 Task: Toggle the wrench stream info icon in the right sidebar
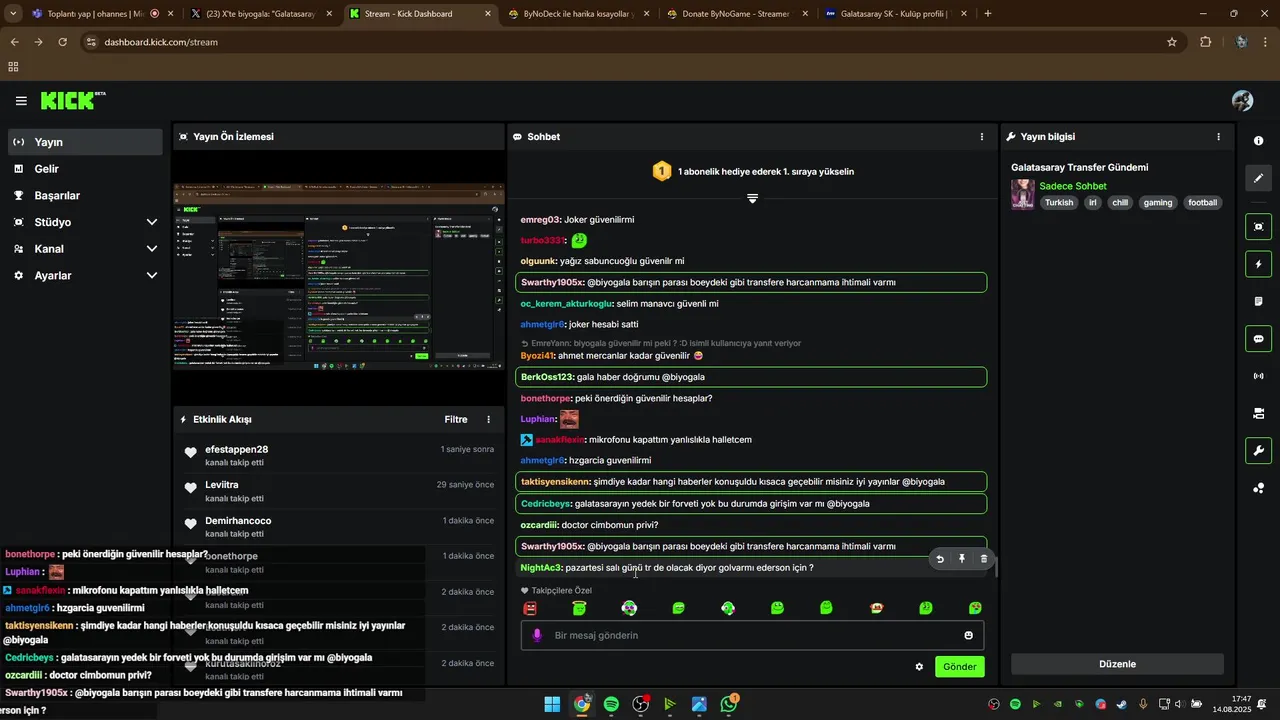point(1258,450)
